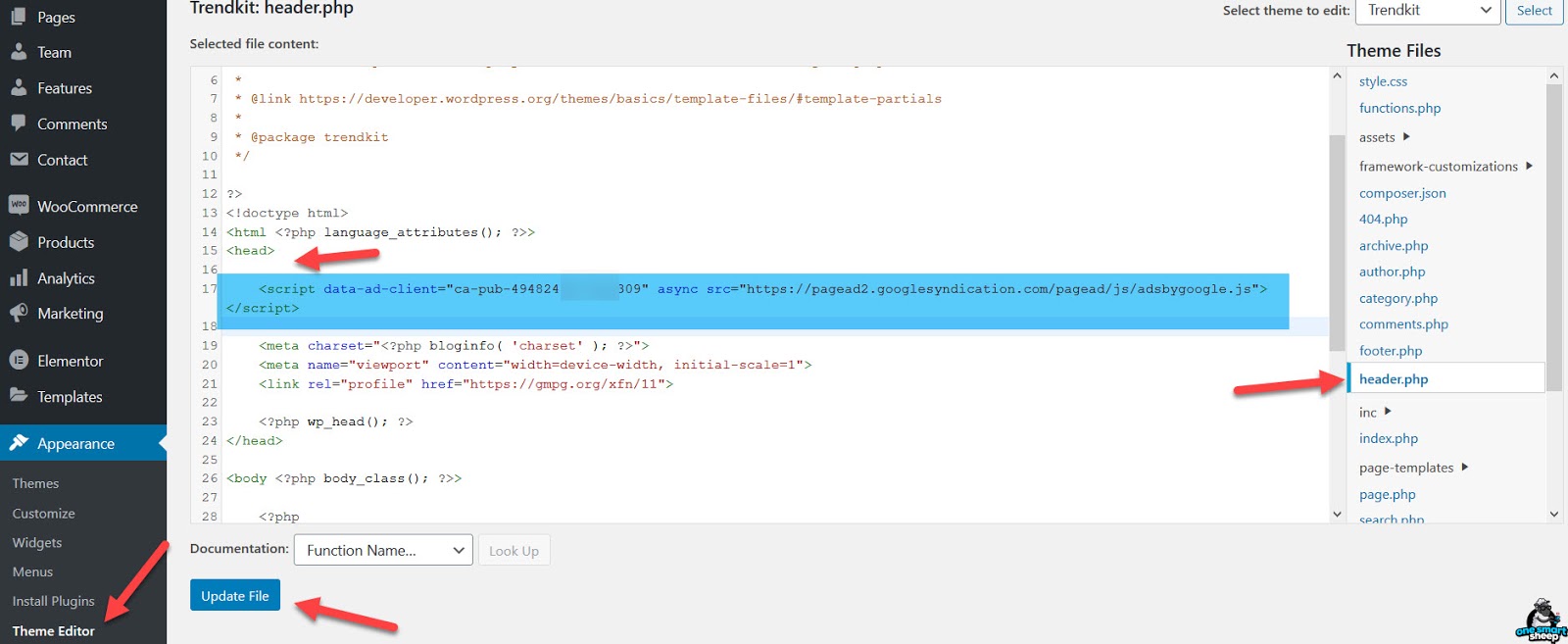Click the Comments bubble icon
This screenshot has height=644, width=1568.
click(19, 124)
